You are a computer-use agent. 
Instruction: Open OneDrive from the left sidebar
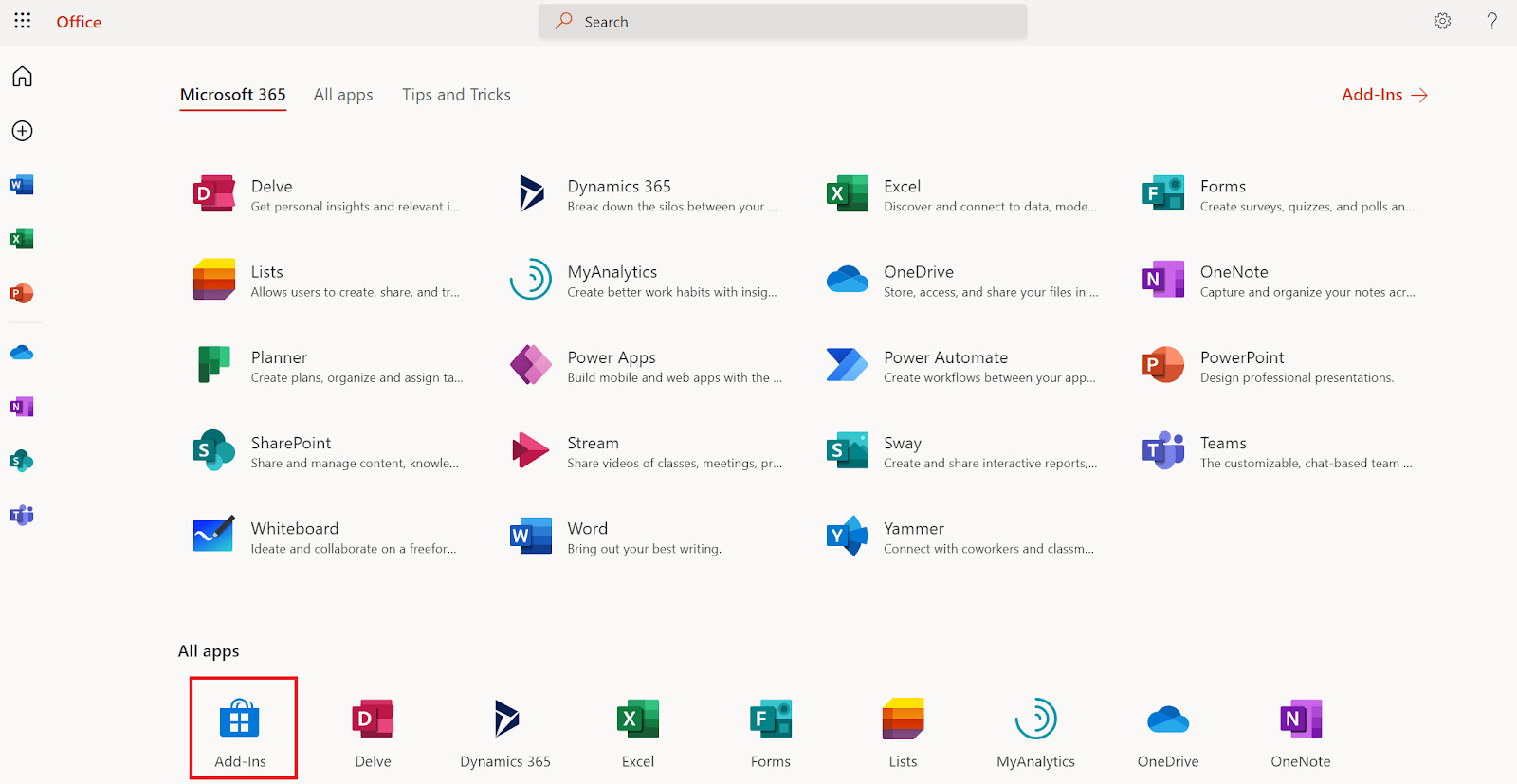22,353
